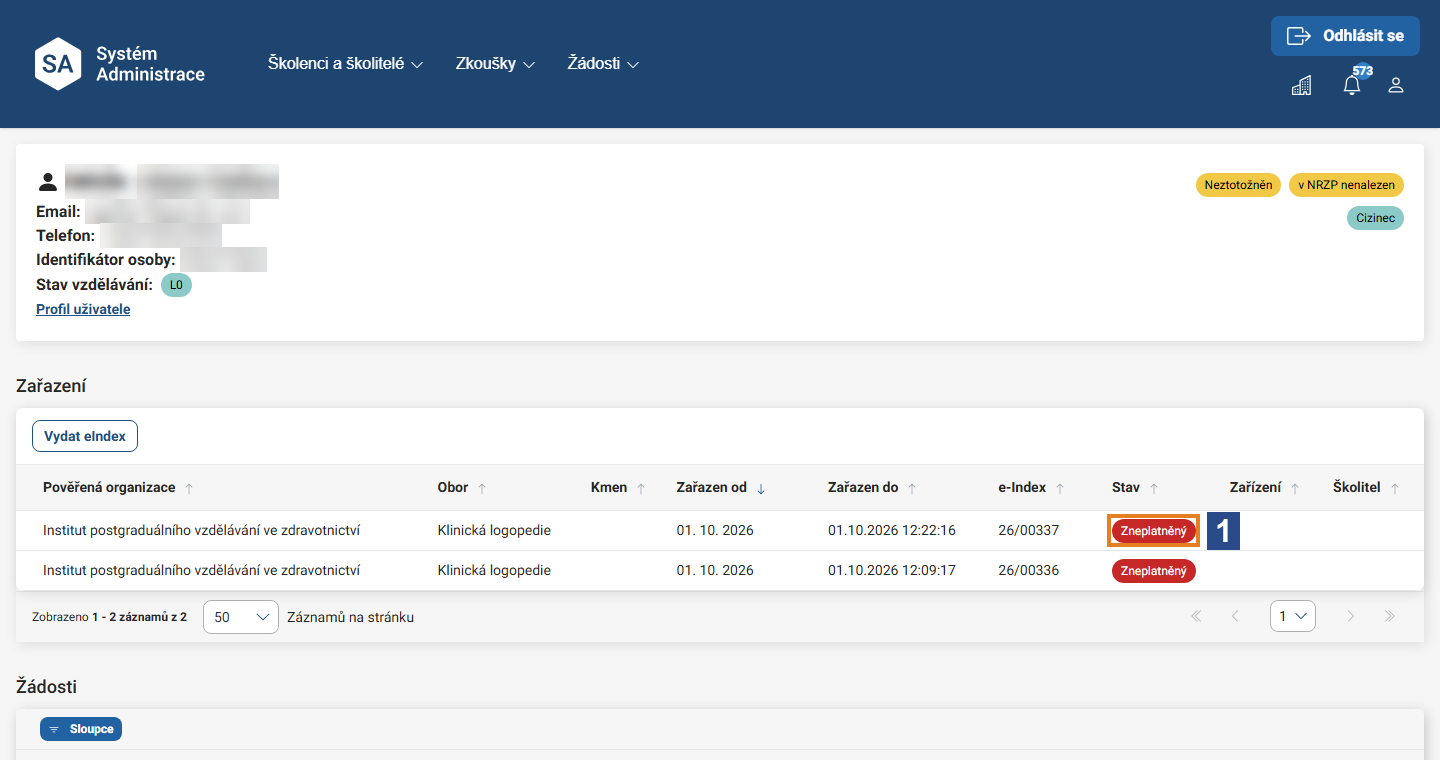Sort by Školitel column arrow
Screen dimensions: 1440x760
point(1395,488)
